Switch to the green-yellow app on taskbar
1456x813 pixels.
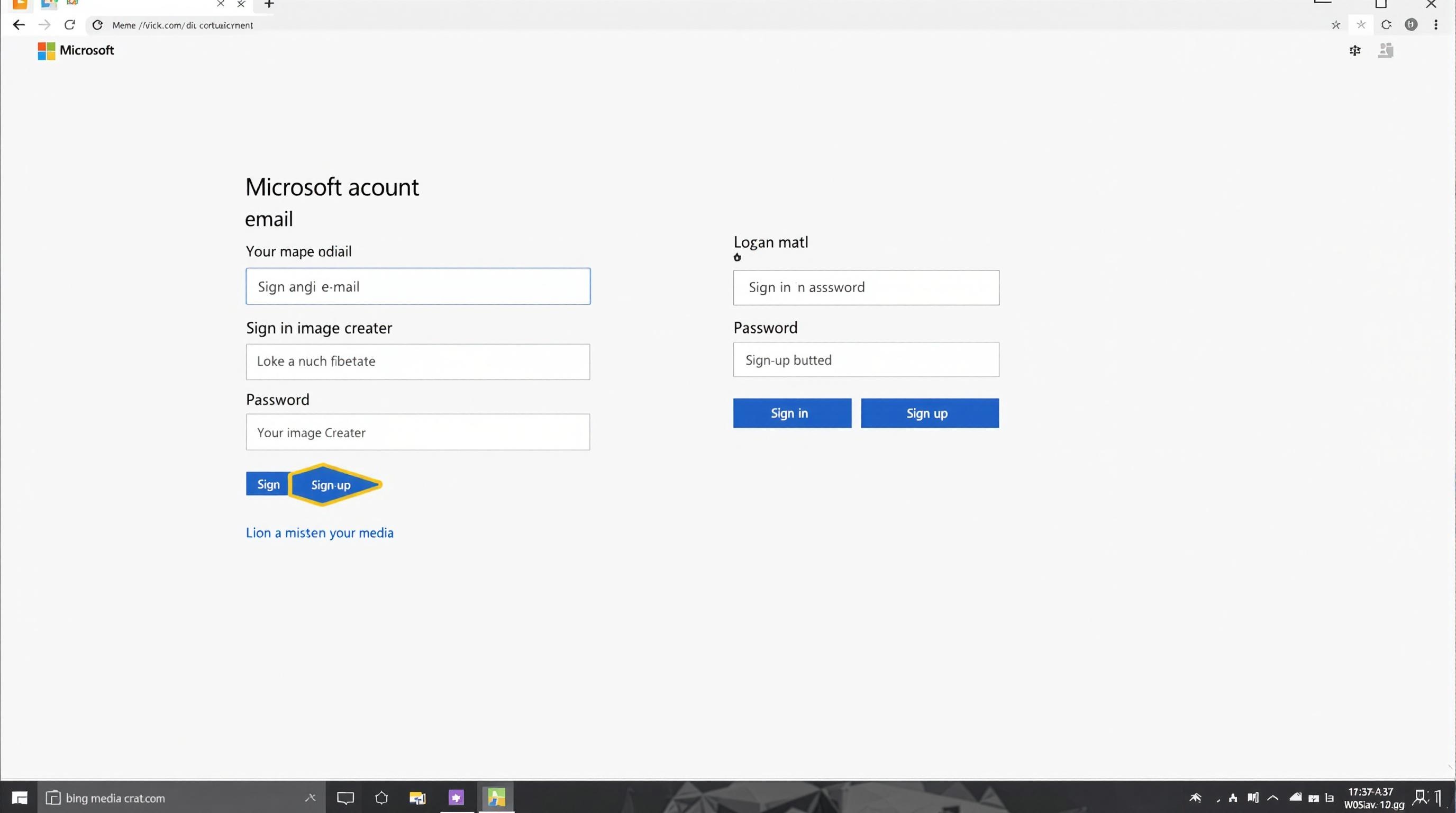point(496,798)
